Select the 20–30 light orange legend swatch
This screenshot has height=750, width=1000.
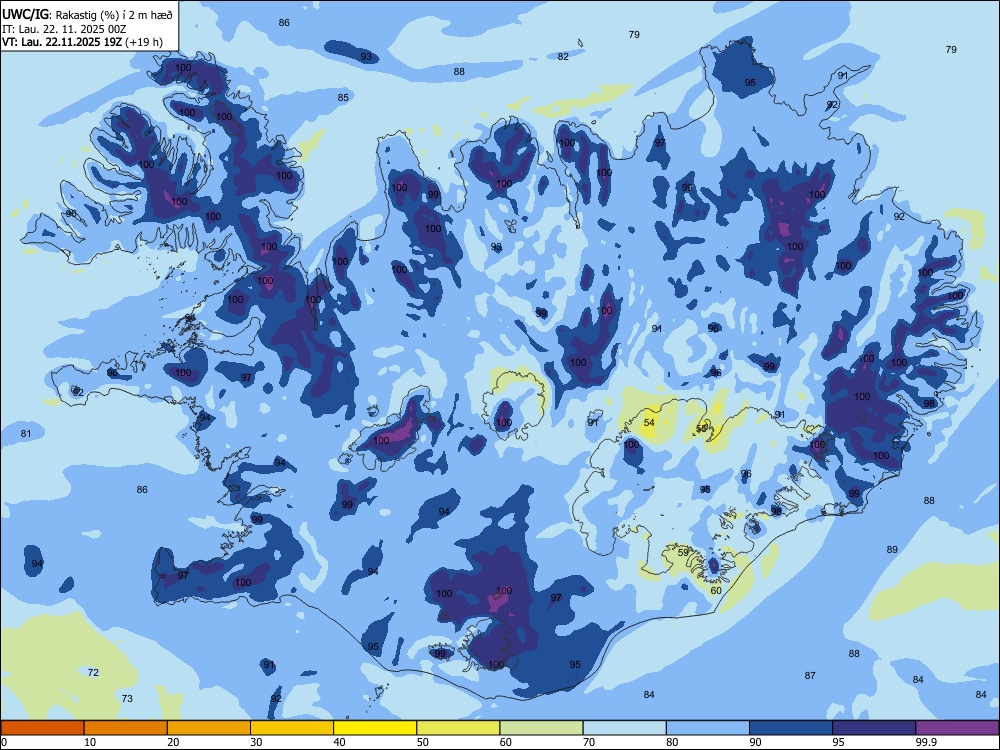click(x=209, y=728)
